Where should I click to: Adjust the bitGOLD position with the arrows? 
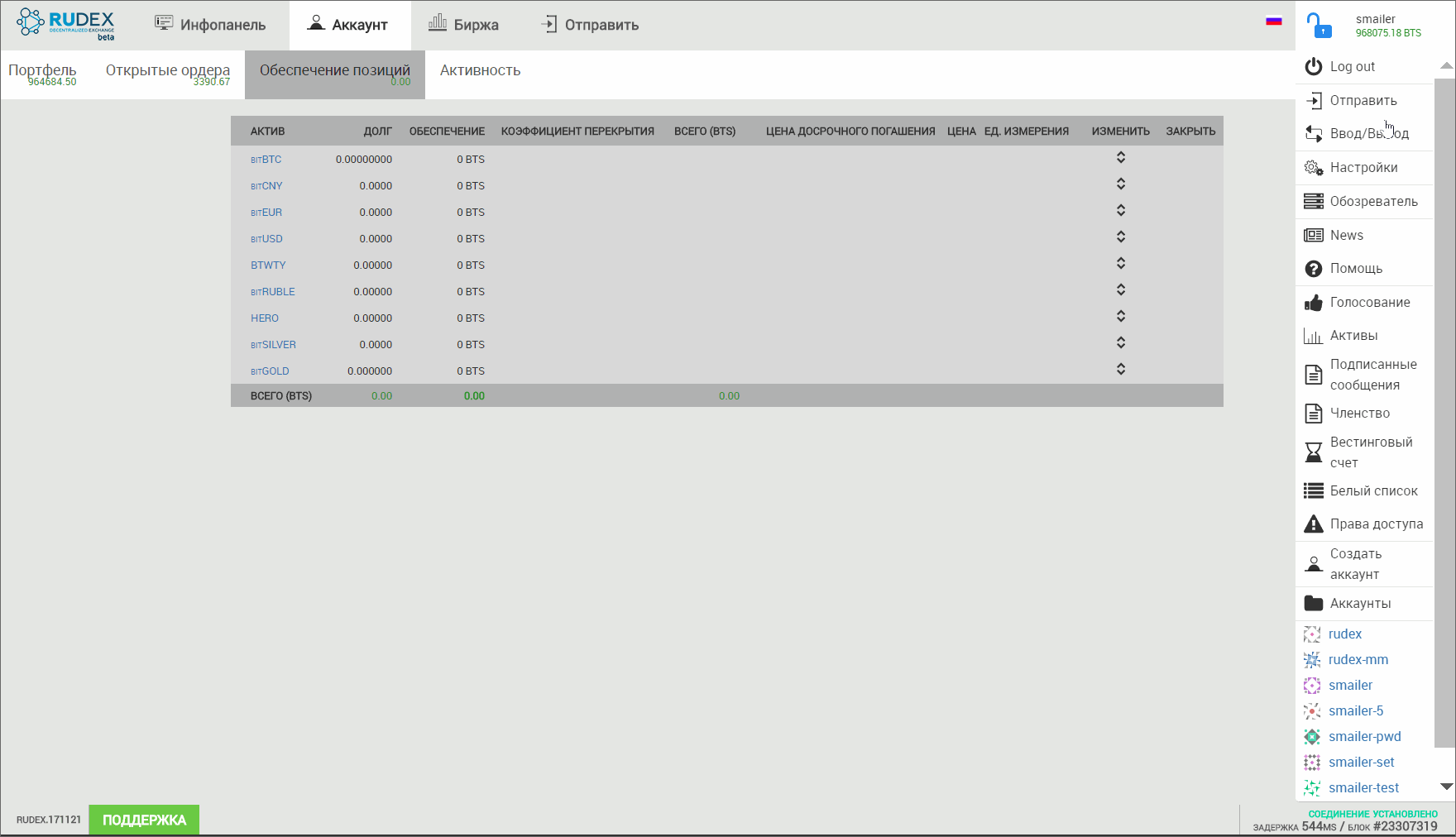coord(1121,369)
